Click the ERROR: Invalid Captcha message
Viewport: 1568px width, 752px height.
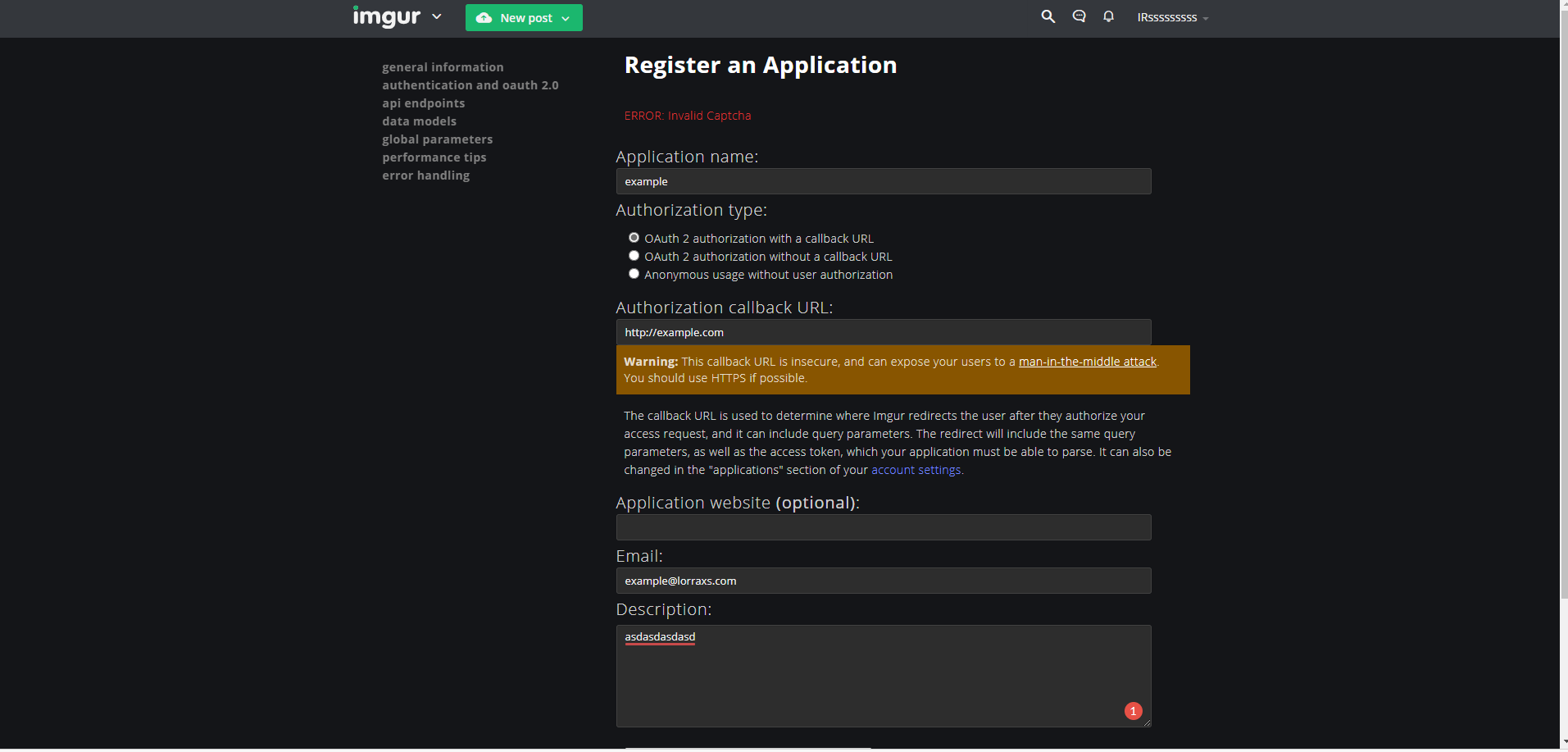click(688, 116)
